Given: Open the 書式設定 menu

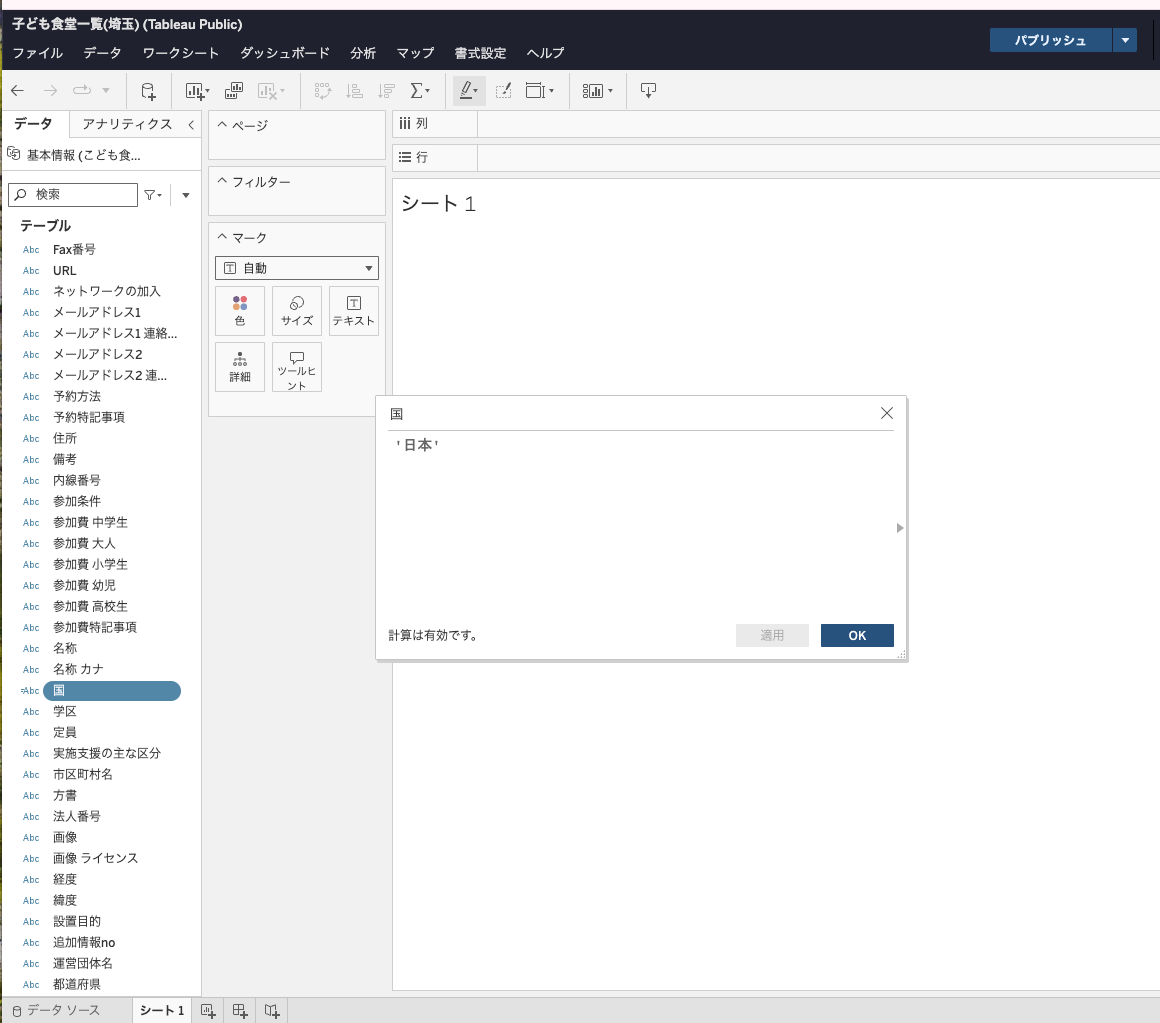Looking at the screenshot, I should point(480,53).
